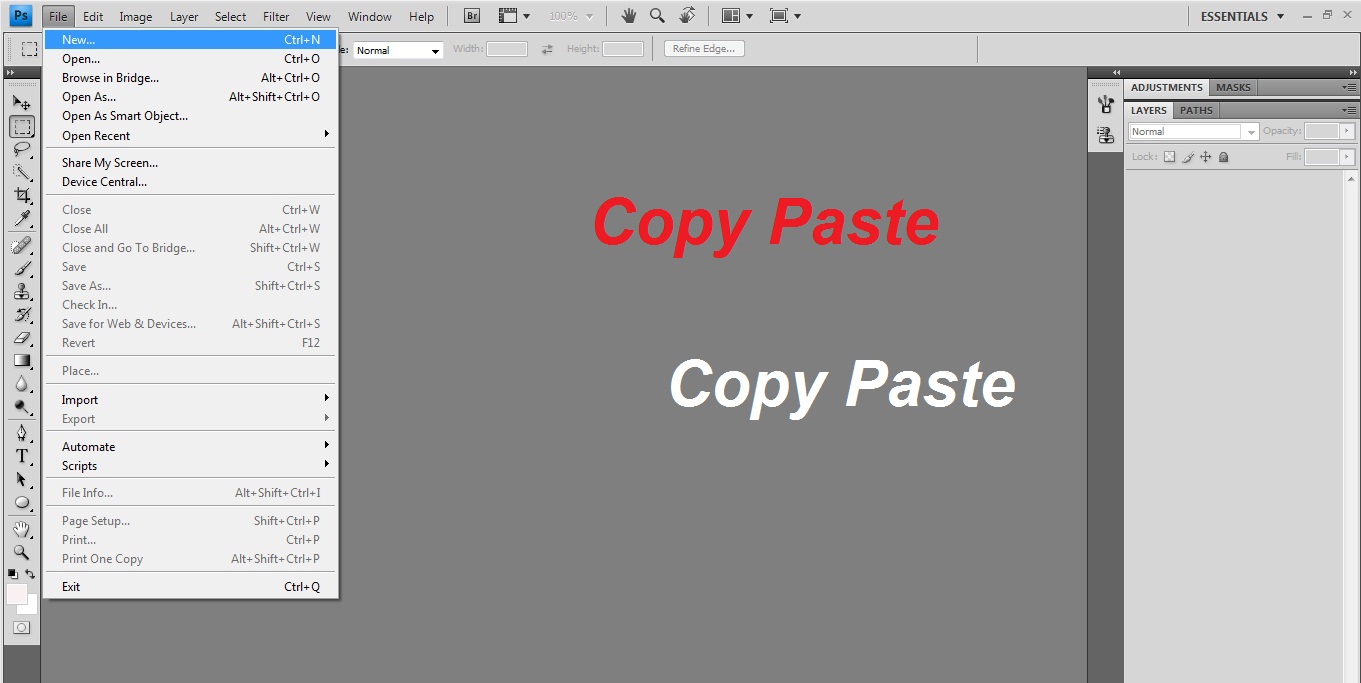
Task: Select the Hand tool in toolbox
Action: click(21, 529)
